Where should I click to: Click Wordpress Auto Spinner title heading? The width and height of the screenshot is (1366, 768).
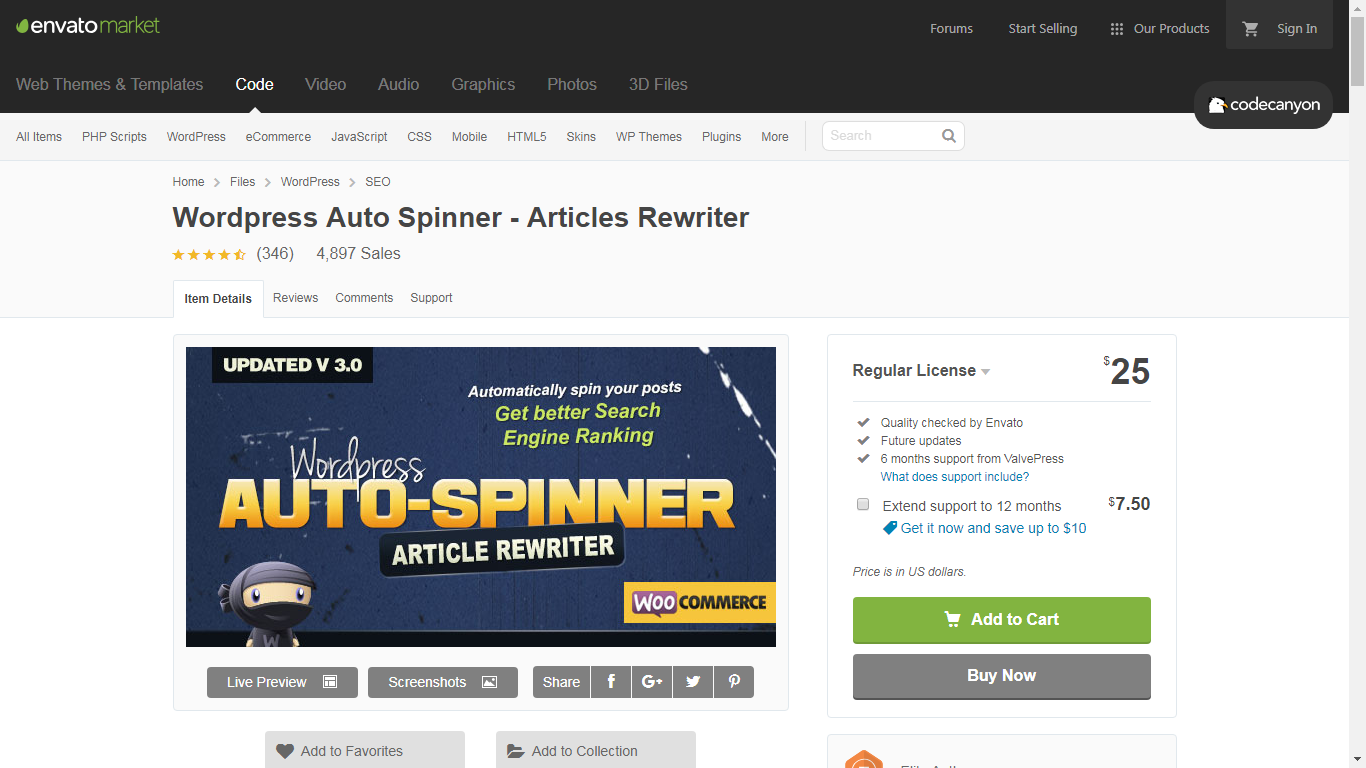(x=461, y=218)
